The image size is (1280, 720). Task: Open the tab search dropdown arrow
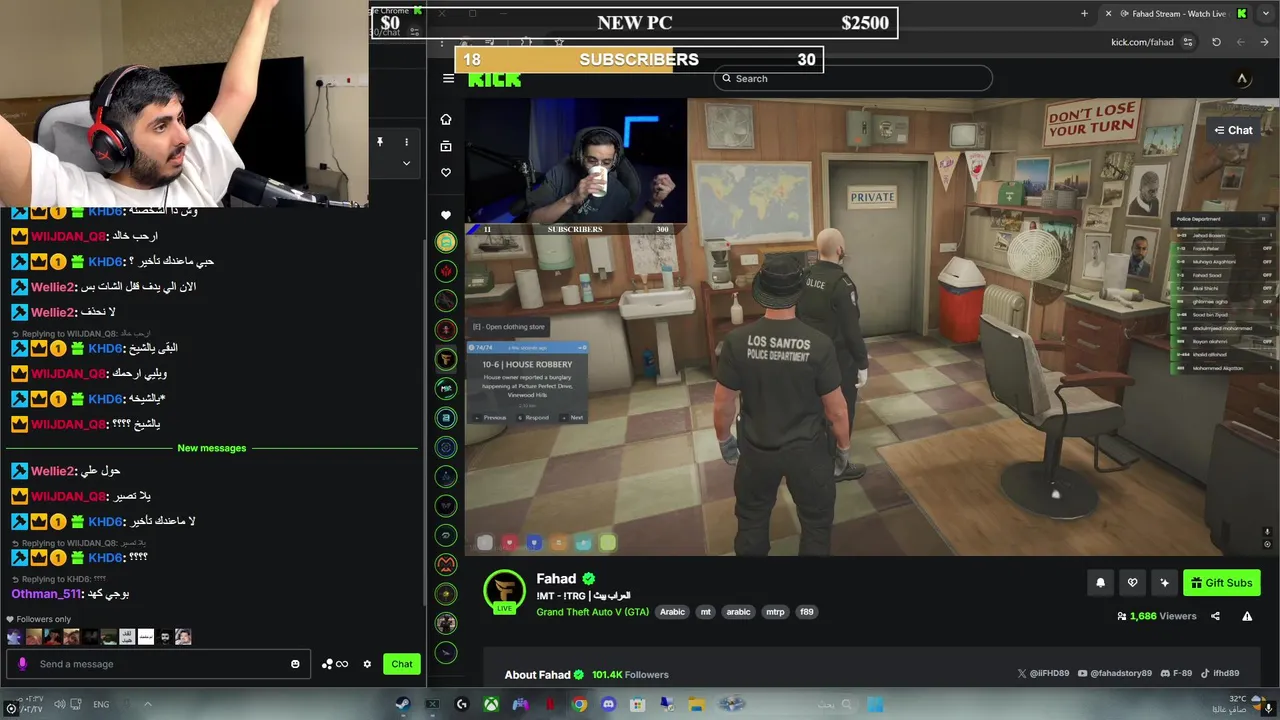(1267, 13)
